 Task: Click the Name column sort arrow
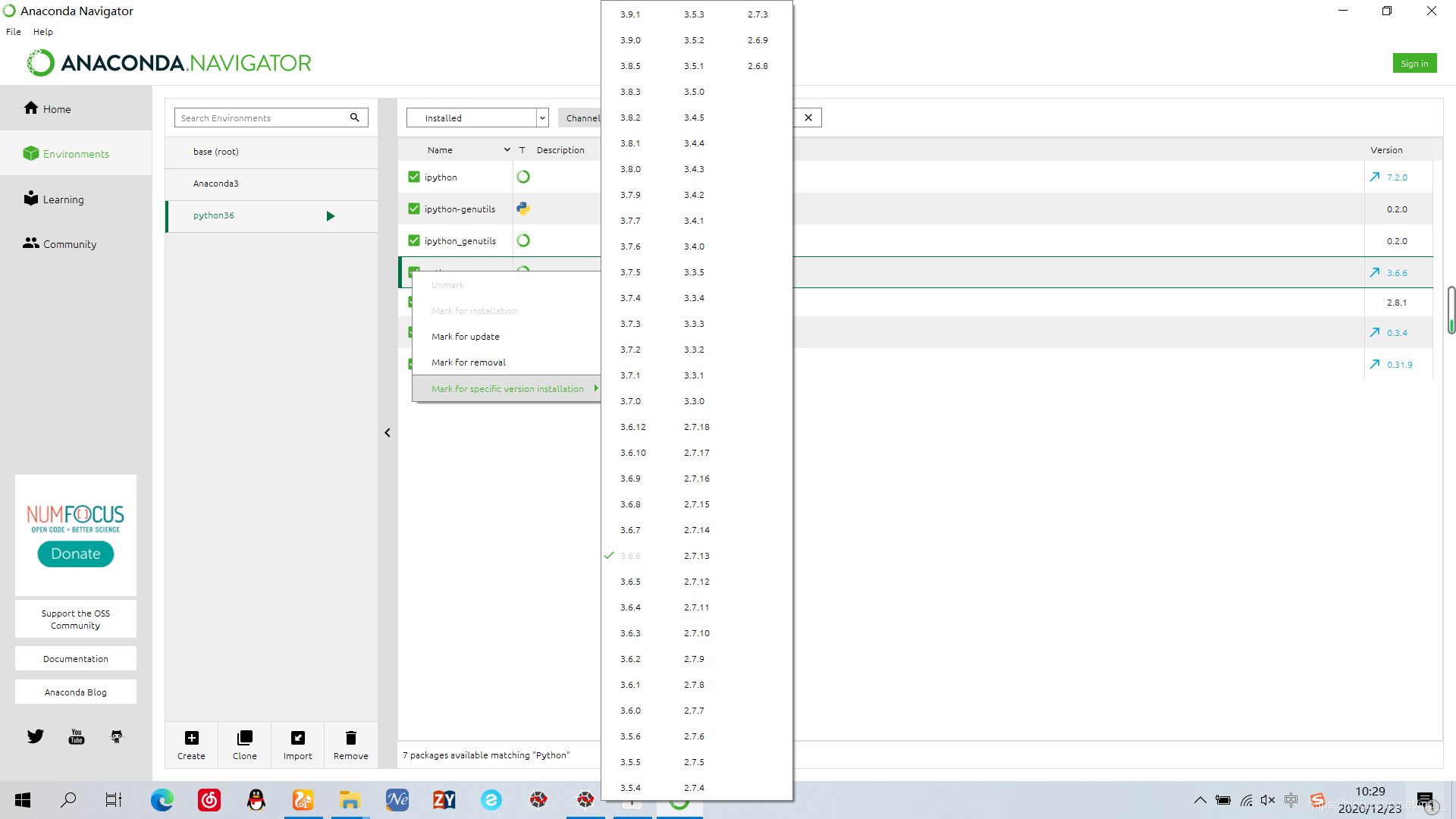click(x=507, y=150)
